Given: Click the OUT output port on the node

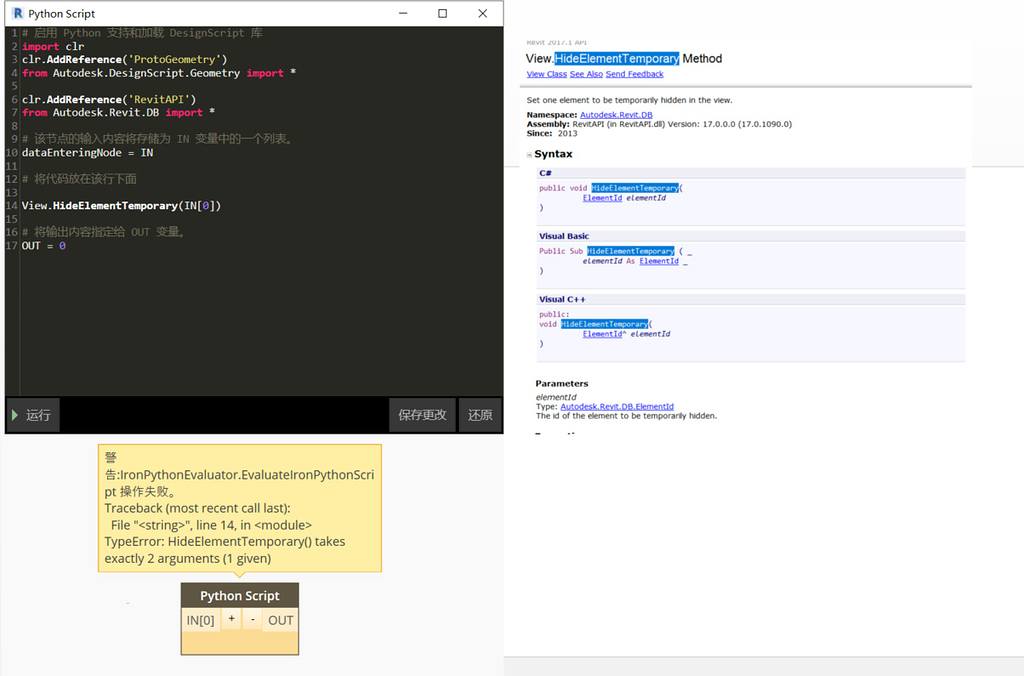Looking at the screenshot, I should [x=280, y=619].
